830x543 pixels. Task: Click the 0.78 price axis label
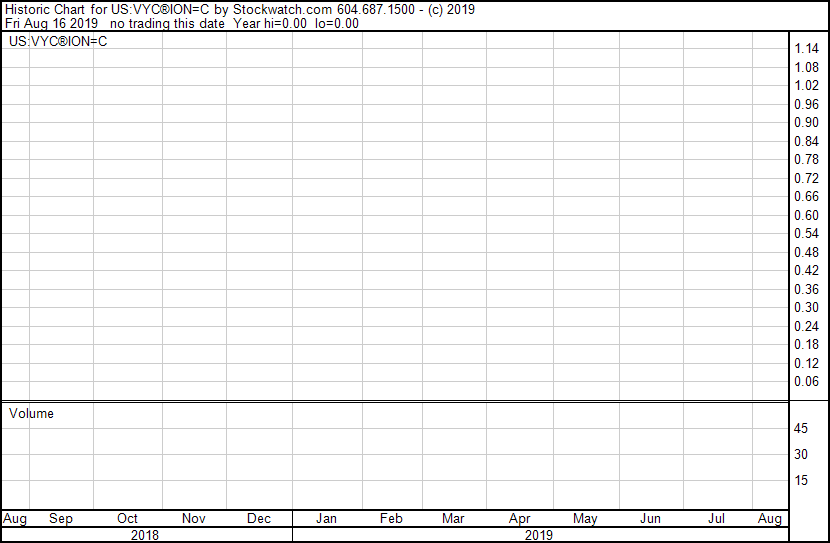(806, 159)
